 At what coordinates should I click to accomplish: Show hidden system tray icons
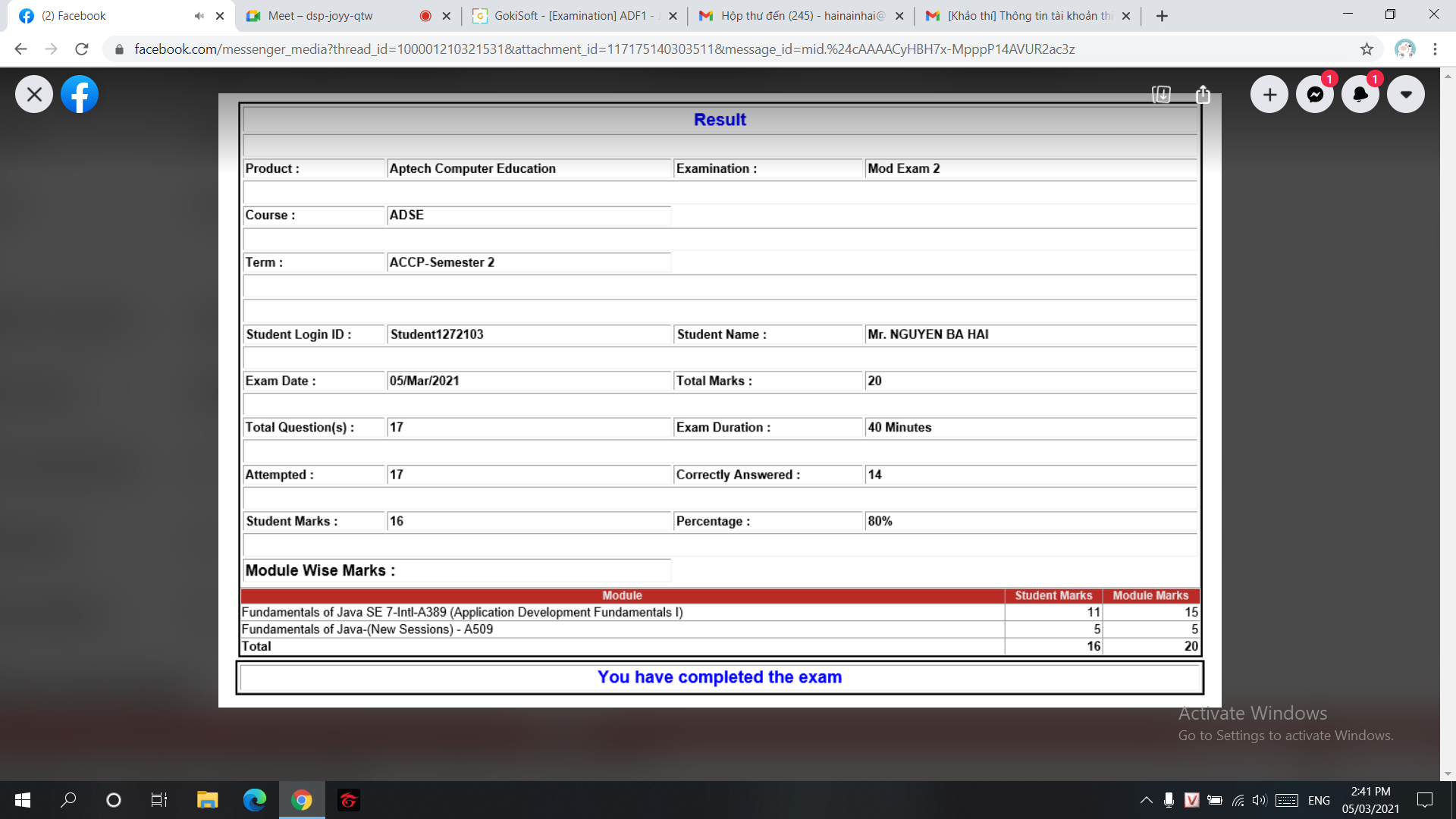tap(1147, 800)
